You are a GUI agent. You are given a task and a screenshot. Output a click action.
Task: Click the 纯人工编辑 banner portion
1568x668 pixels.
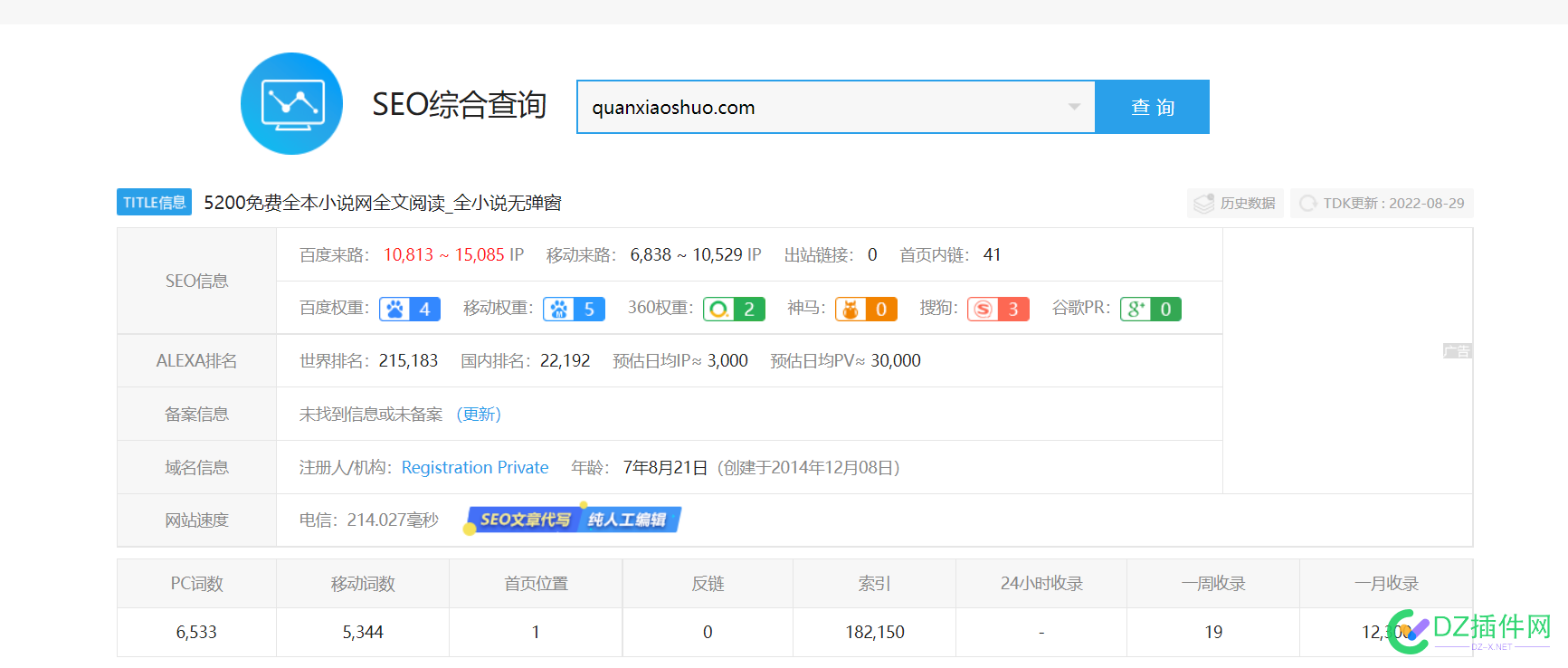629,520
